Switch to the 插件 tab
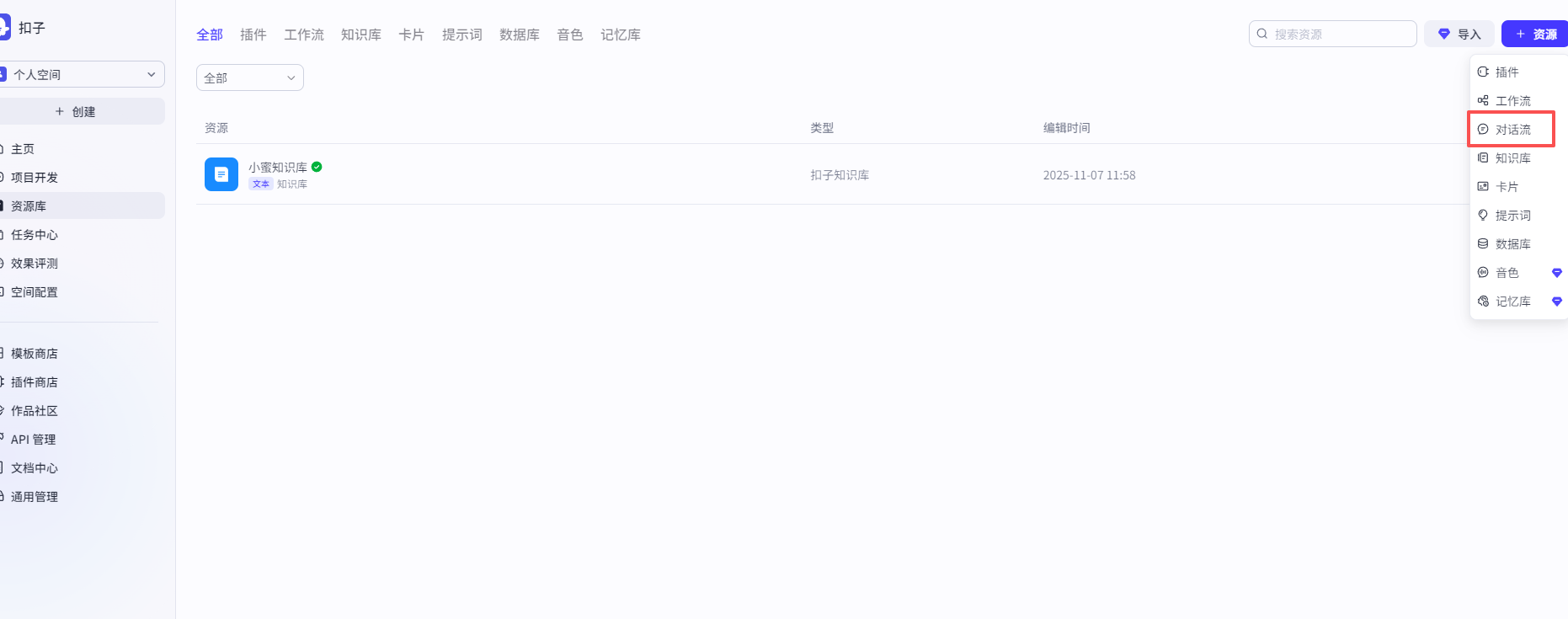Viewport: 1568px width, 619px height. (253, 35)
